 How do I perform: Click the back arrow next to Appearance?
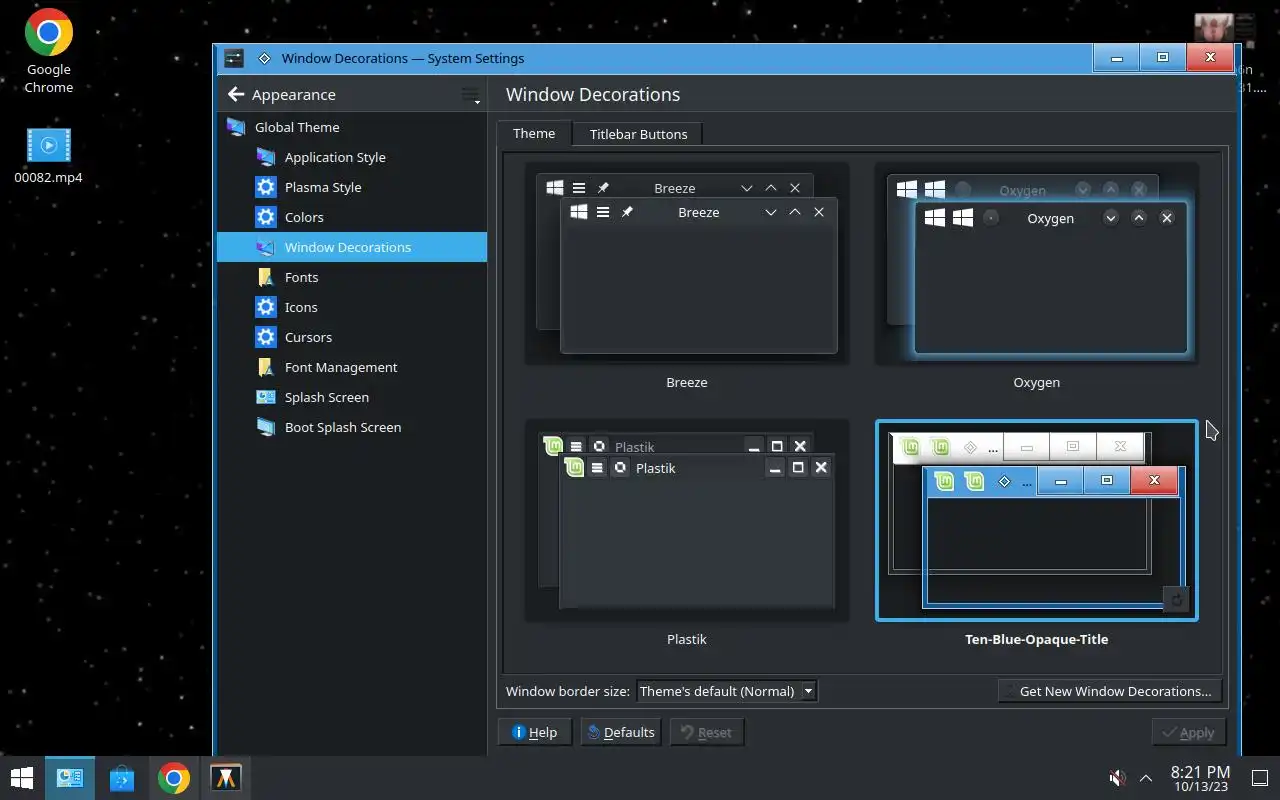tap(236, 94)
